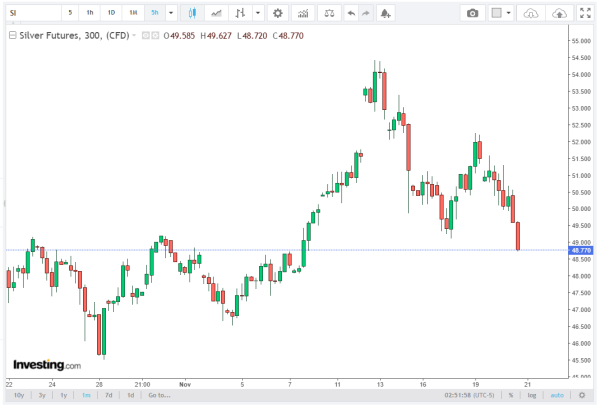
Task: Select candlestick chart style icon
Action: coord(192,13)
